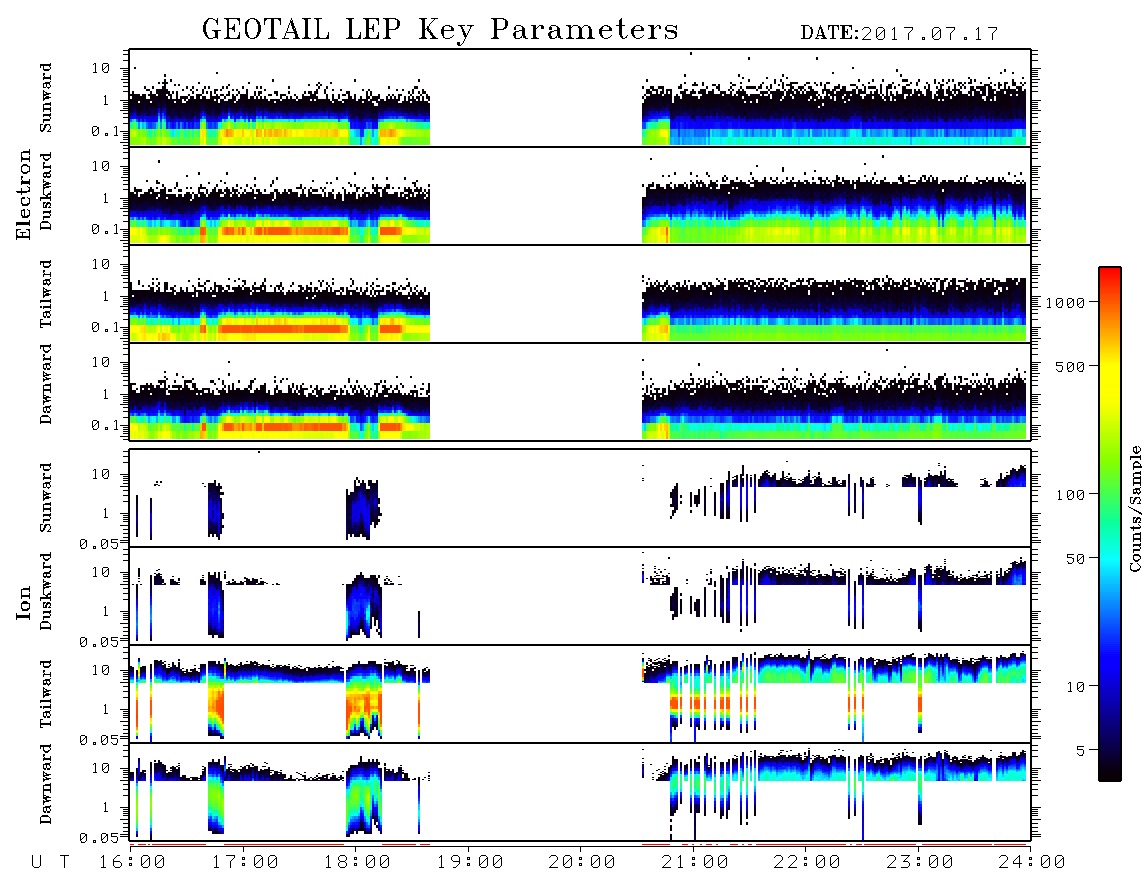Click the Electron Dawnward spectrogram panel

(580, 392)
